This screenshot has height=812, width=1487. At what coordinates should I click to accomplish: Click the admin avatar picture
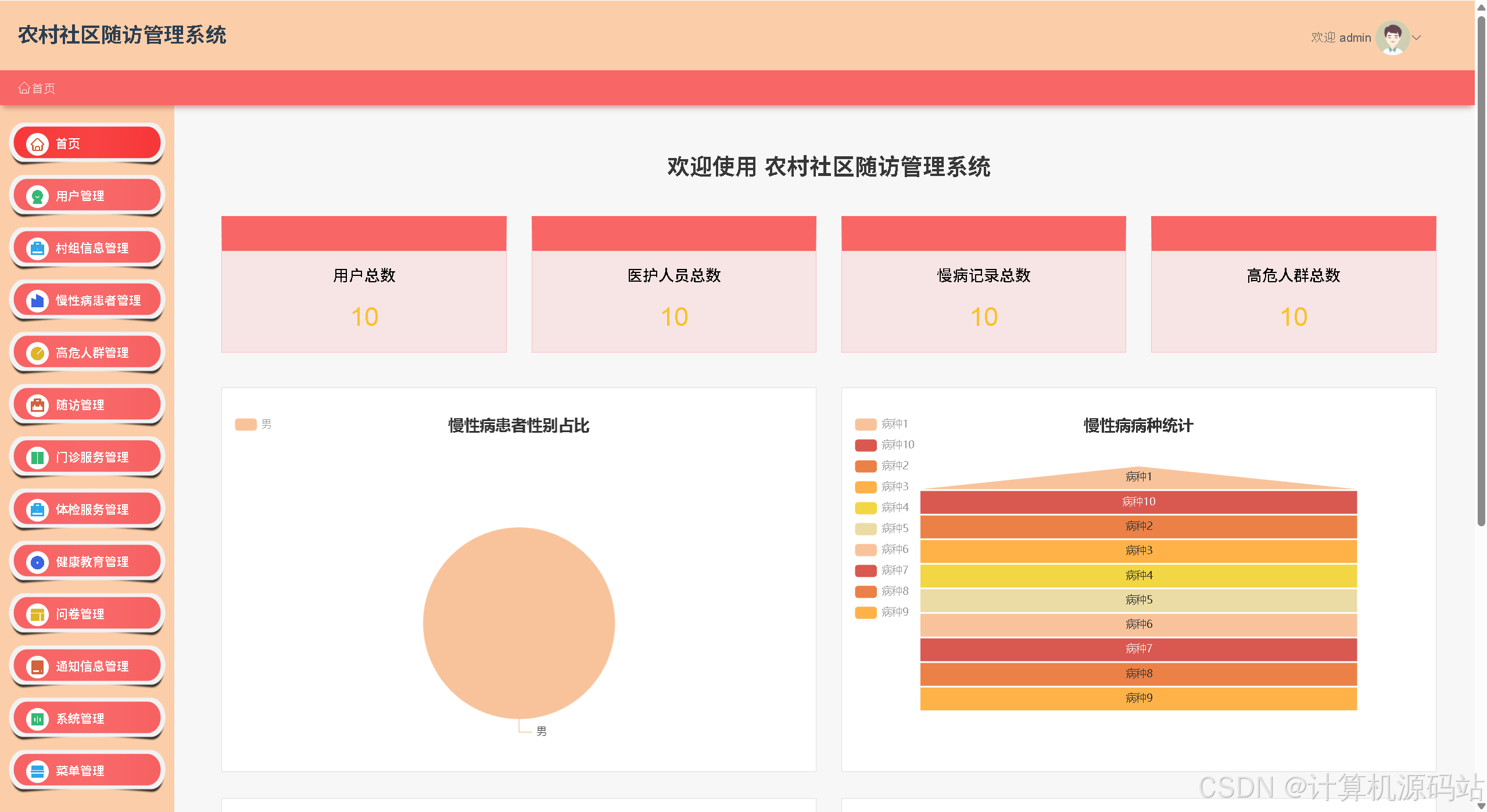click(1392, 38)
